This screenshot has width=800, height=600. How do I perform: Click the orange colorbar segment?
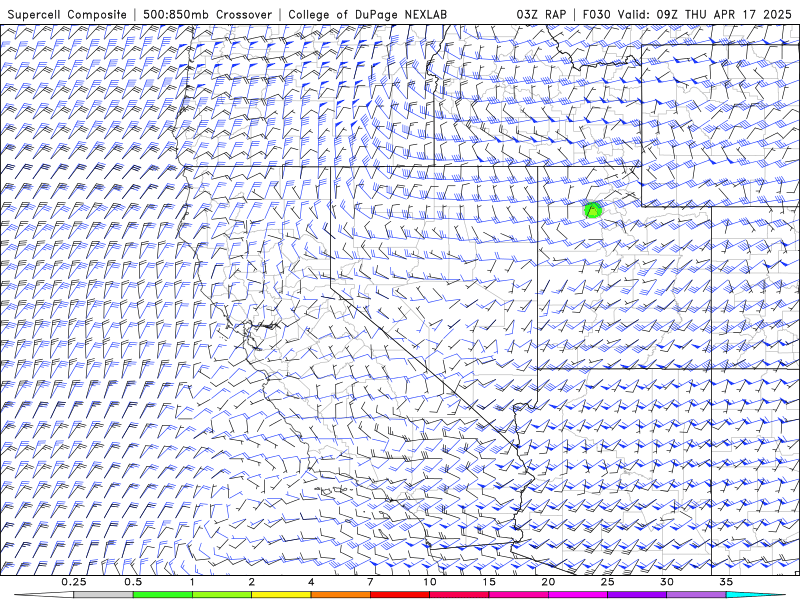(340, 595)
